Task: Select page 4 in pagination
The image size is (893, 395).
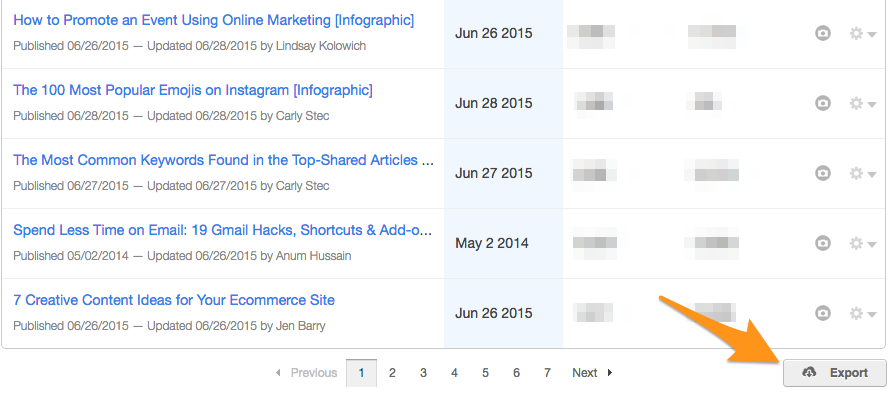Action: click(454, 373)
